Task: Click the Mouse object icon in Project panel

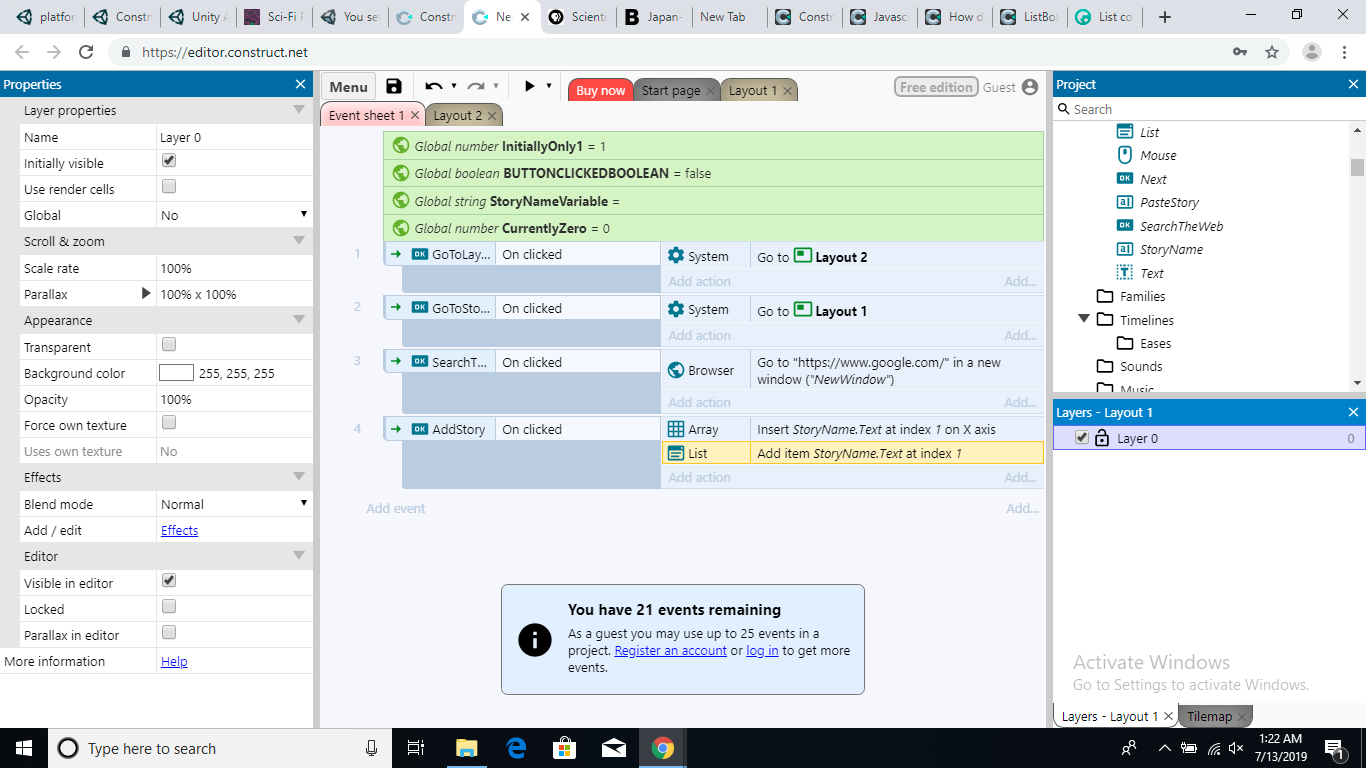Action: tap(1124, 155)
